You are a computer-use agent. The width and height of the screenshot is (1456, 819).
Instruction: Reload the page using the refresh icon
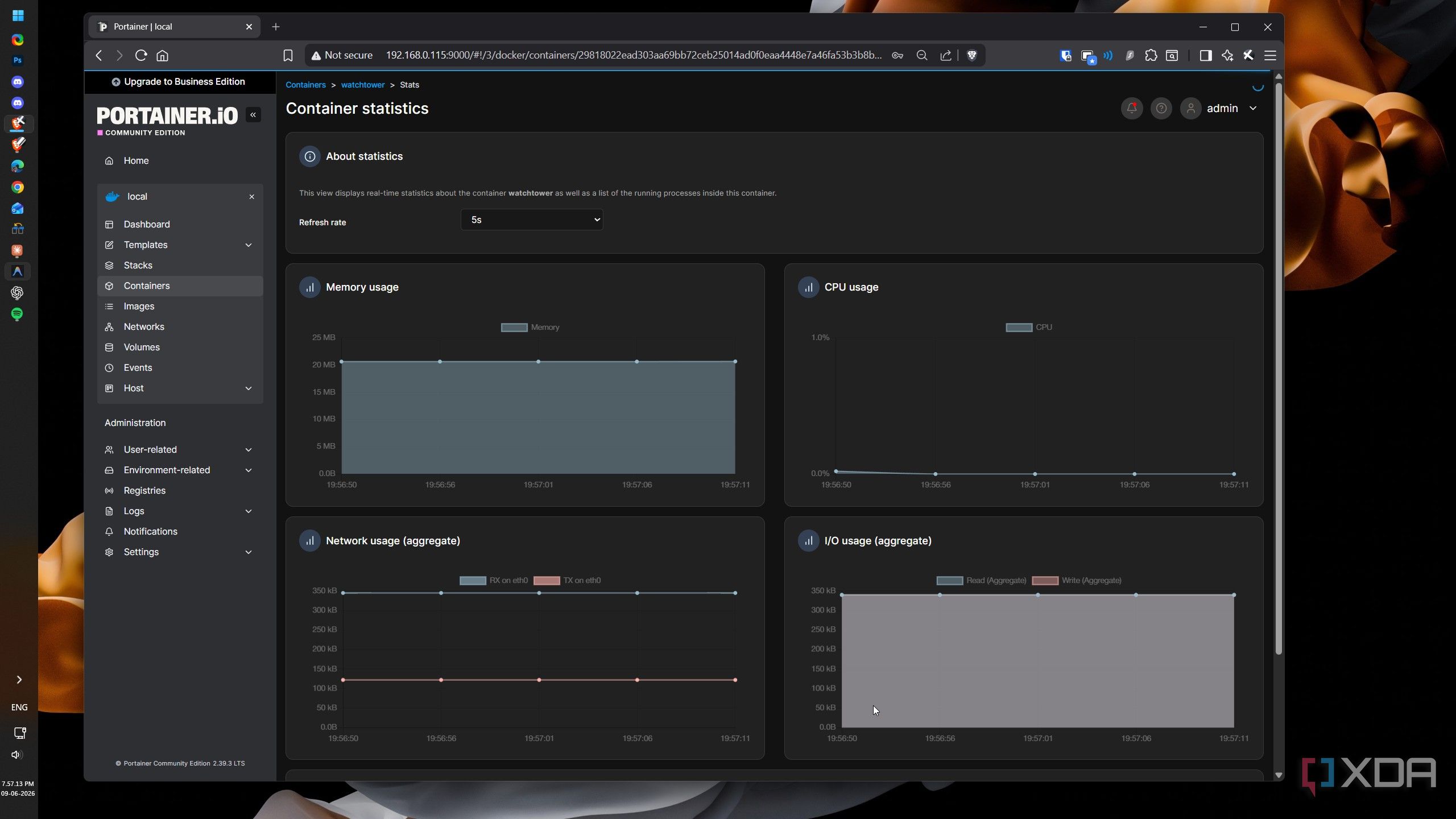click(141, 55)
